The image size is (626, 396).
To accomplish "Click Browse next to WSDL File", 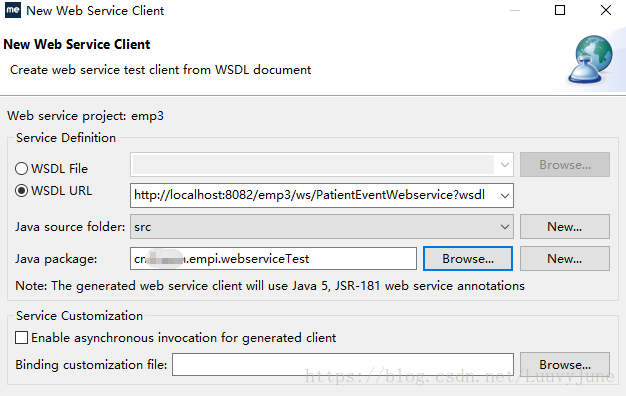I will click(x=565, y=164).
